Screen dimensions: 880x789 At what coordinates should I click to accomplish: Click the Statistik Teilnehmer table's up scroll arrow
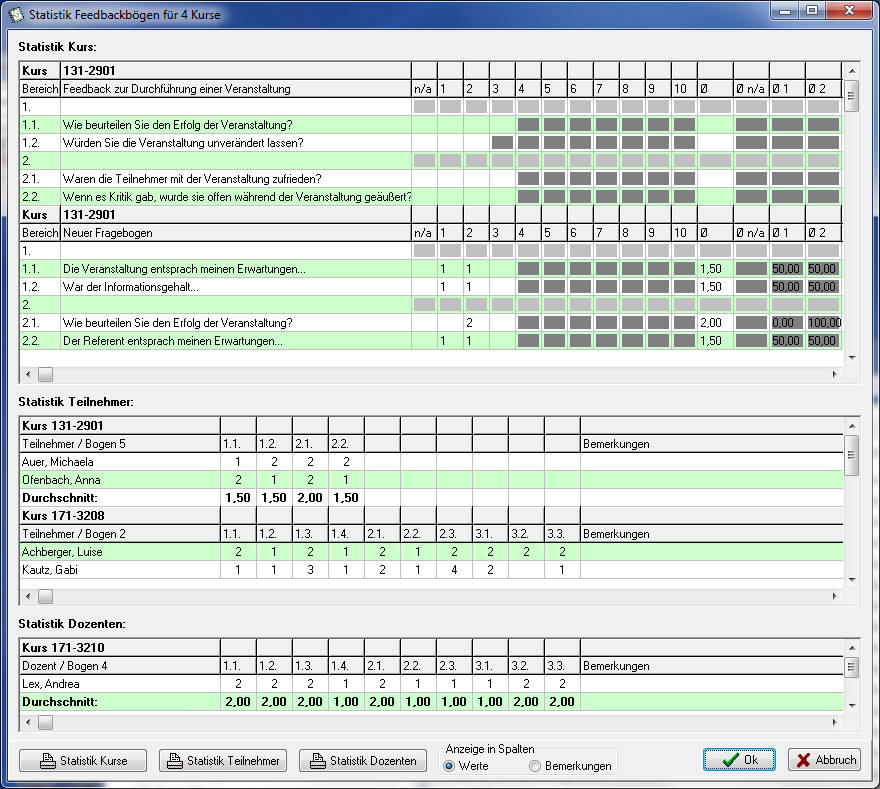coord(852,426)
